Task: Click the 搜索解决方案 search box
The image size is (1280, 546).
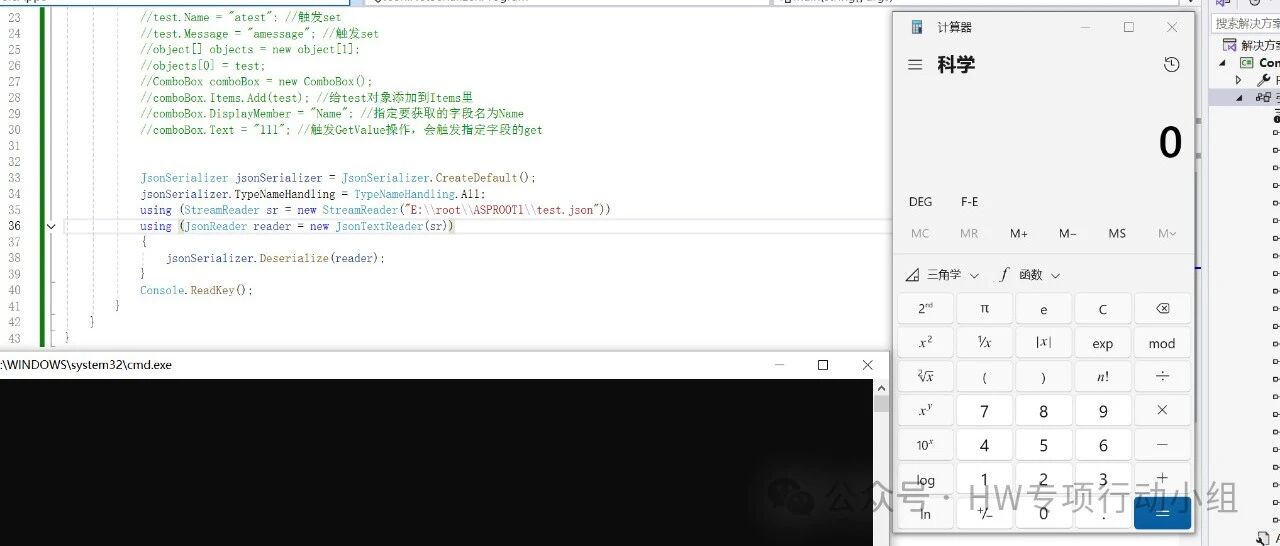Action: pos(1246,23)
